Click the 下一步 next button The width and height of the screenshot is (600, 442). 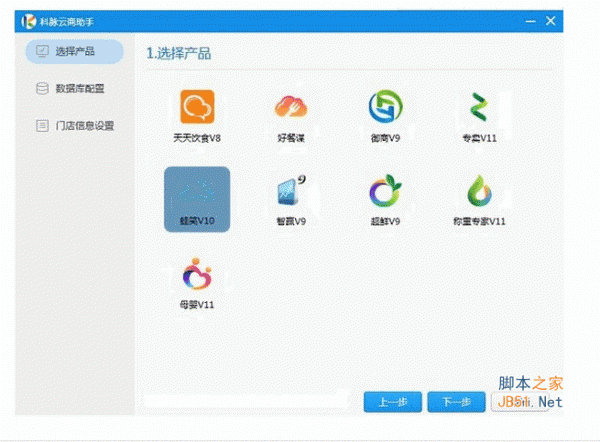[457, 402]
